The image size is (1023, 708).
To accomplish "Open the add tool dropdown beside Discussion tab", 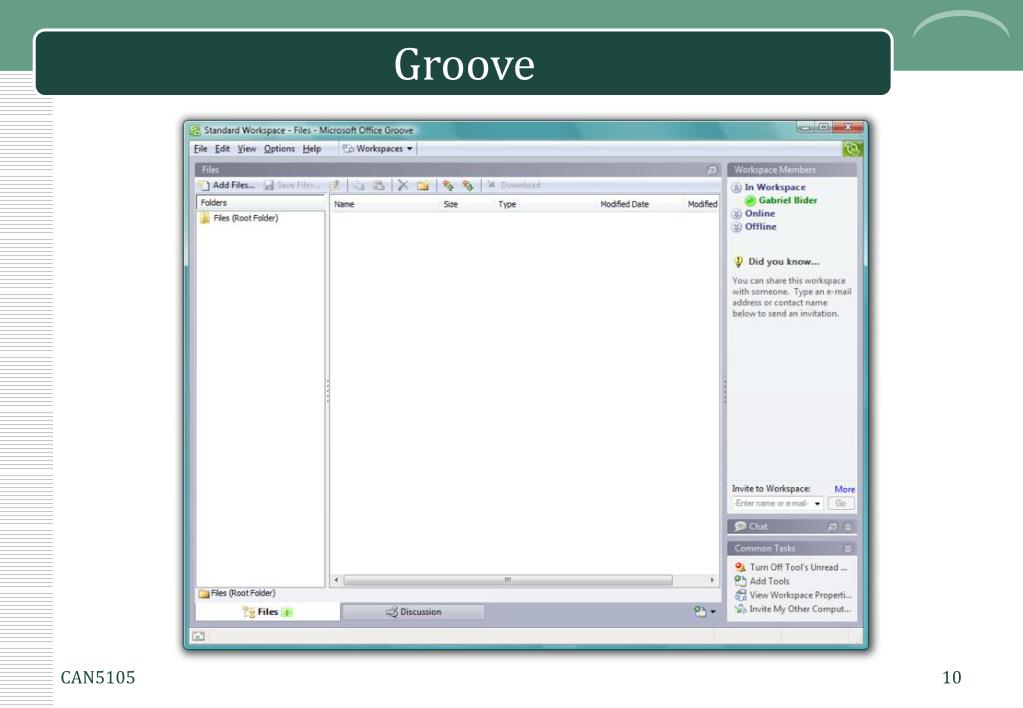I will [x=705, y=611].
